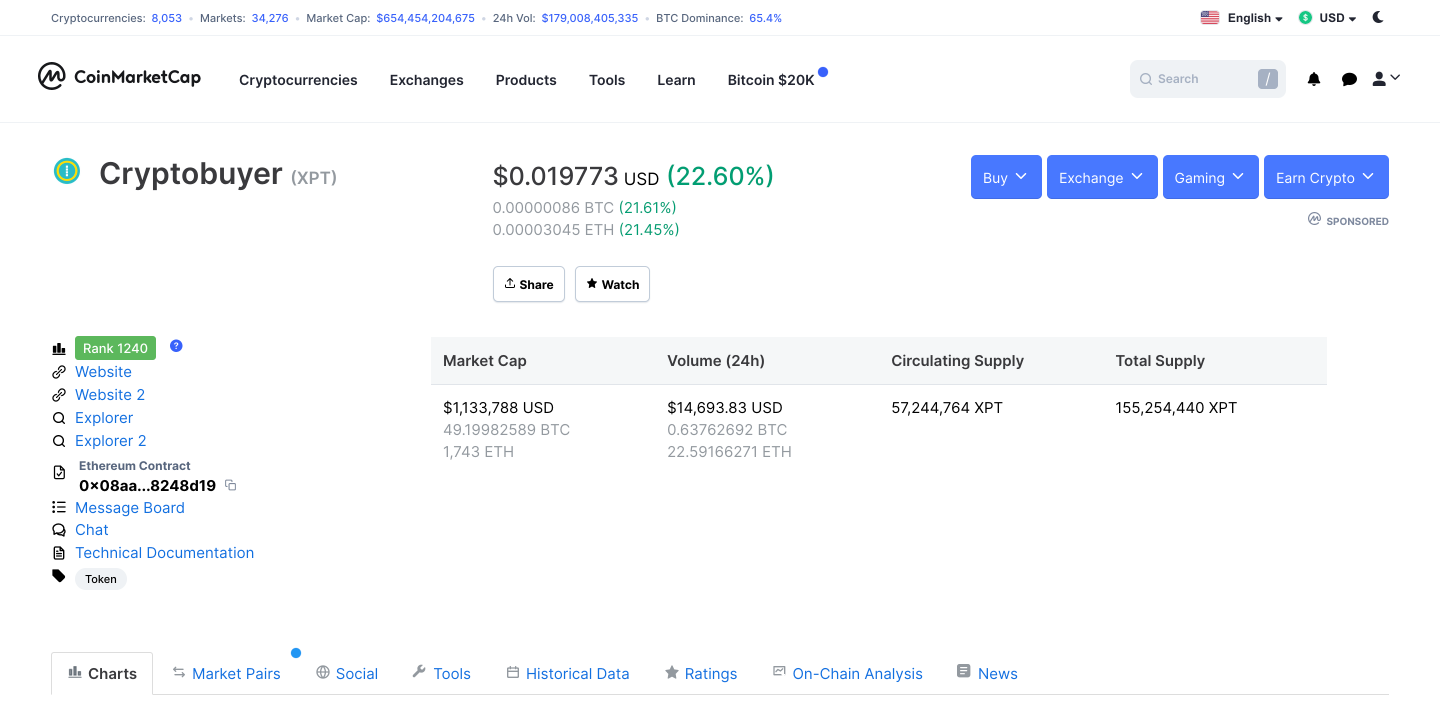The height and width of the screenshot is (705, 1440).
Task: Open the Technical Documentation link
Action: click(165, 552)
